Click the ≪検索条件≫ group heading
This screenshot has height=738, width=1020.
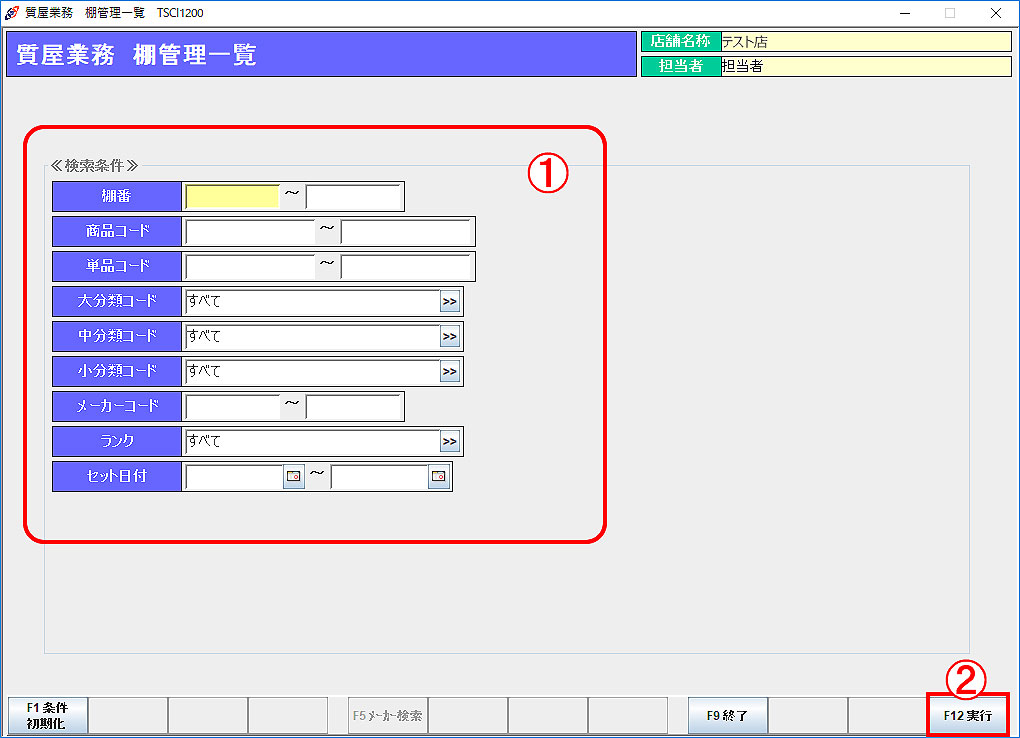[94, 166]
